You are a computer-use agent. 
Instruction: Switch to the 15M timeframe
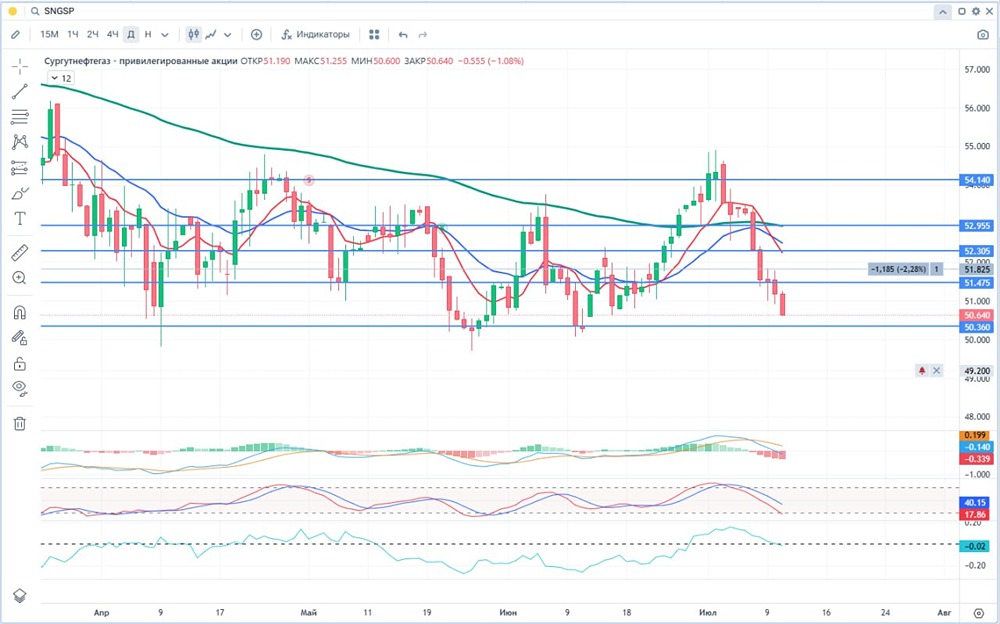point(49,34)
